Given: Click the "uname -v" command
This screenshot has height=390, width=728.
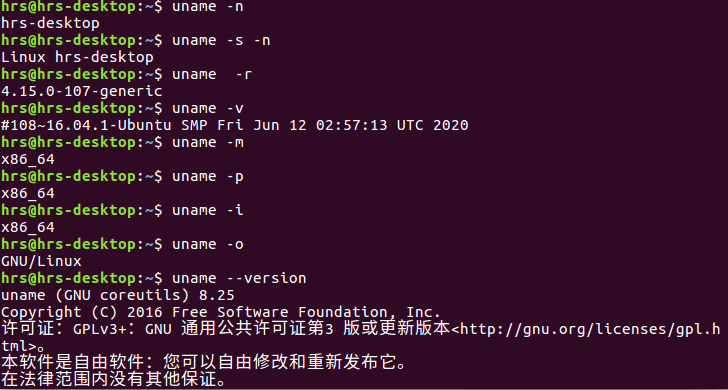Looking at the screenshot, I should (208, 109).
